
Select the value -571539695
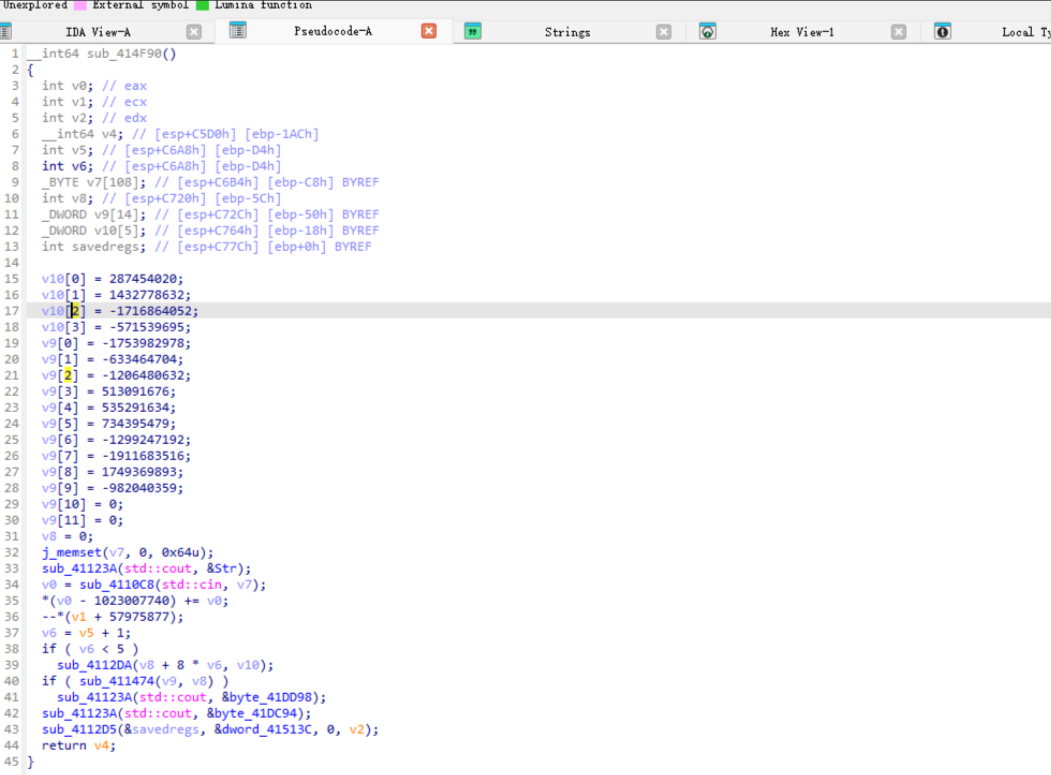tap(146, 327)
